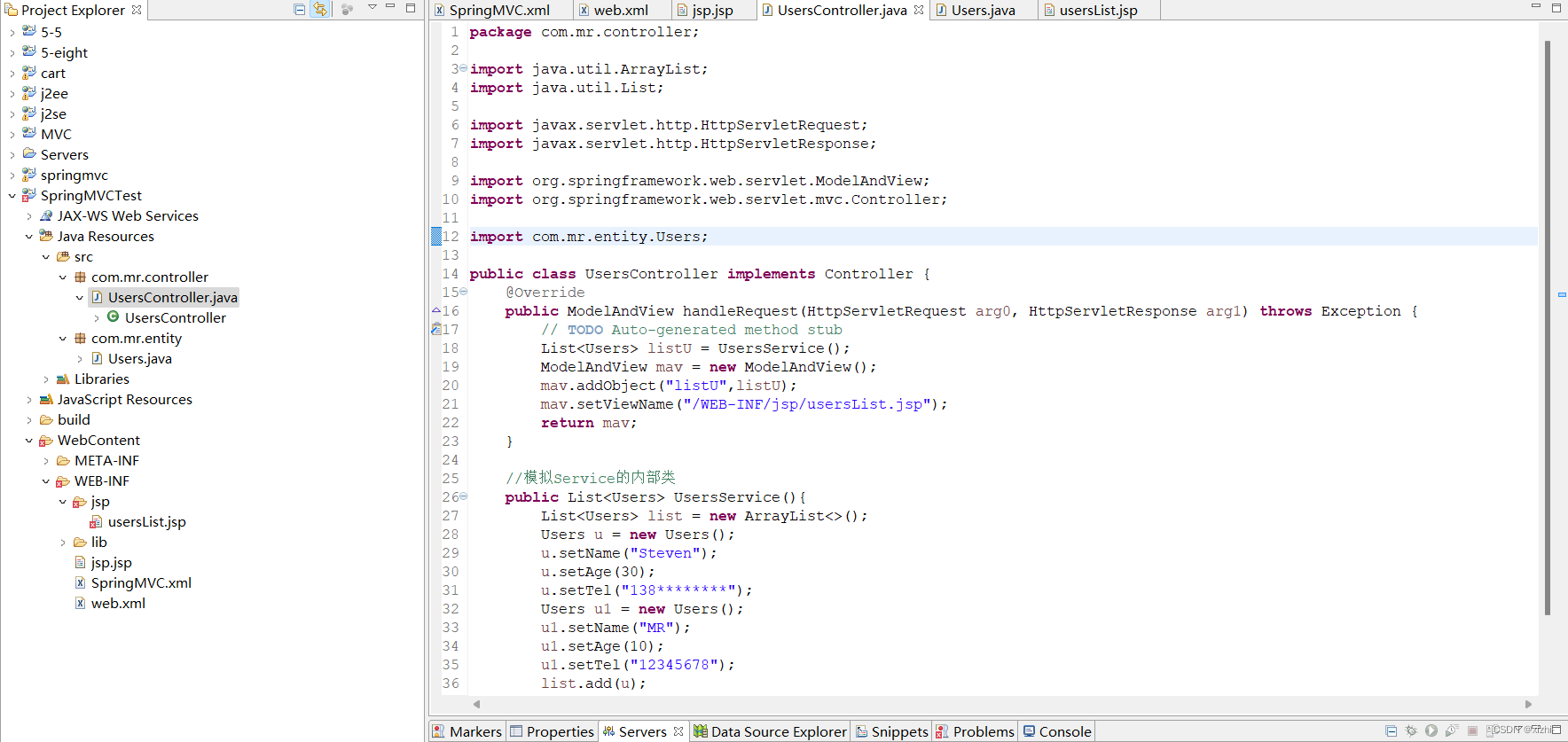The height and width of the screenshot is (742, 1568).
Task: Select usersList.jsp in the tree
Action: 146,522
